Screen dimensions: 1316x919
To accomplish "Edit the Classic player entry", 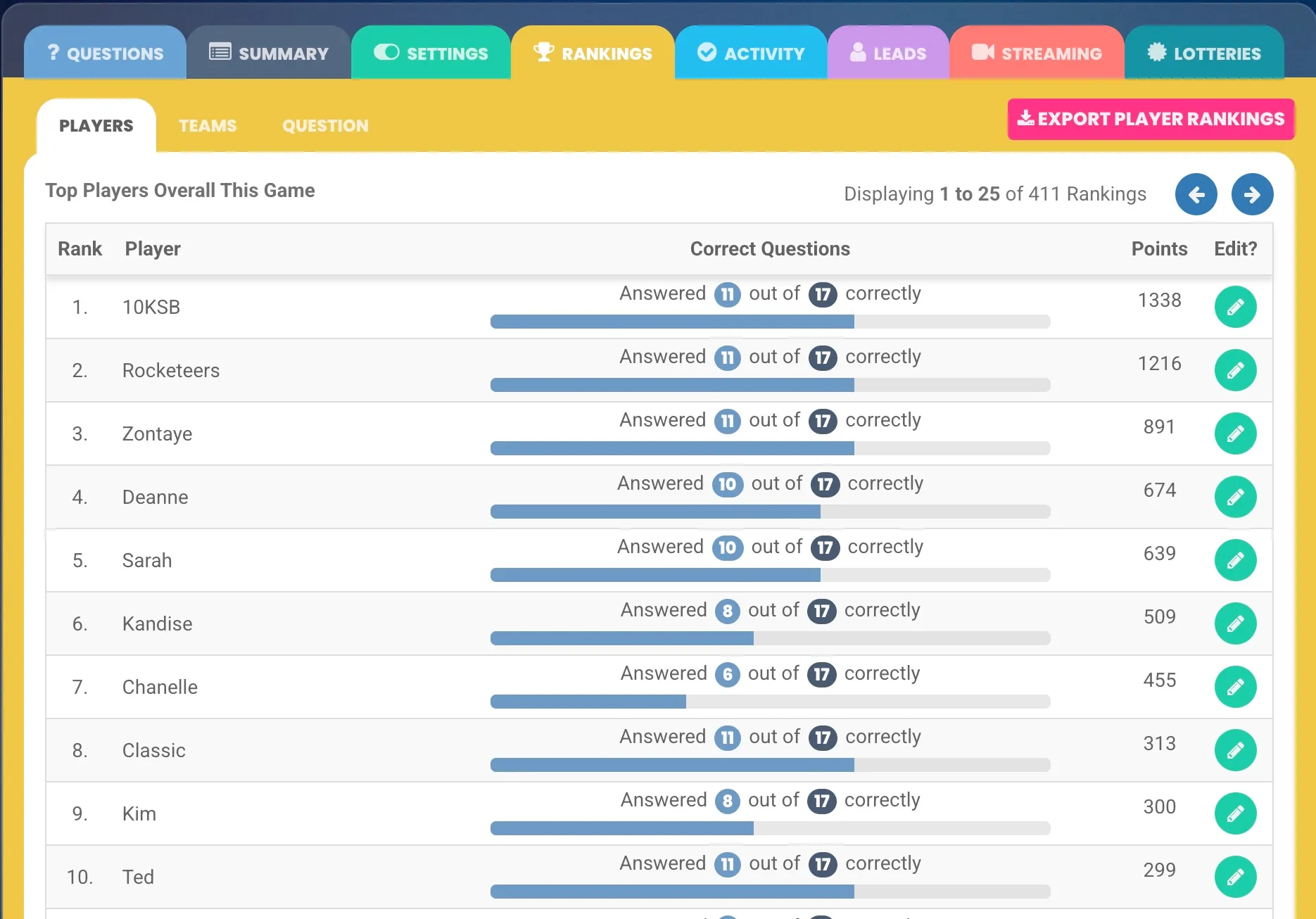I will 1235,750.
